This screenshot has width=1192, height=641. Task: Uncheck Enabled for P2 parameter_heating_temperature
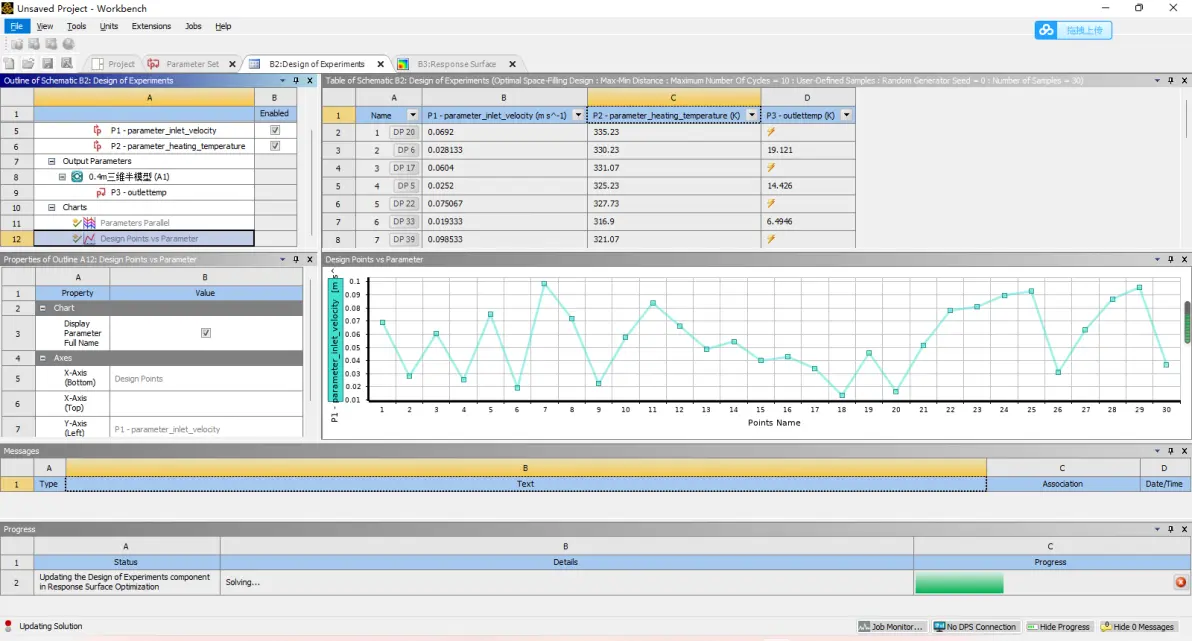[x=275, y=146]
